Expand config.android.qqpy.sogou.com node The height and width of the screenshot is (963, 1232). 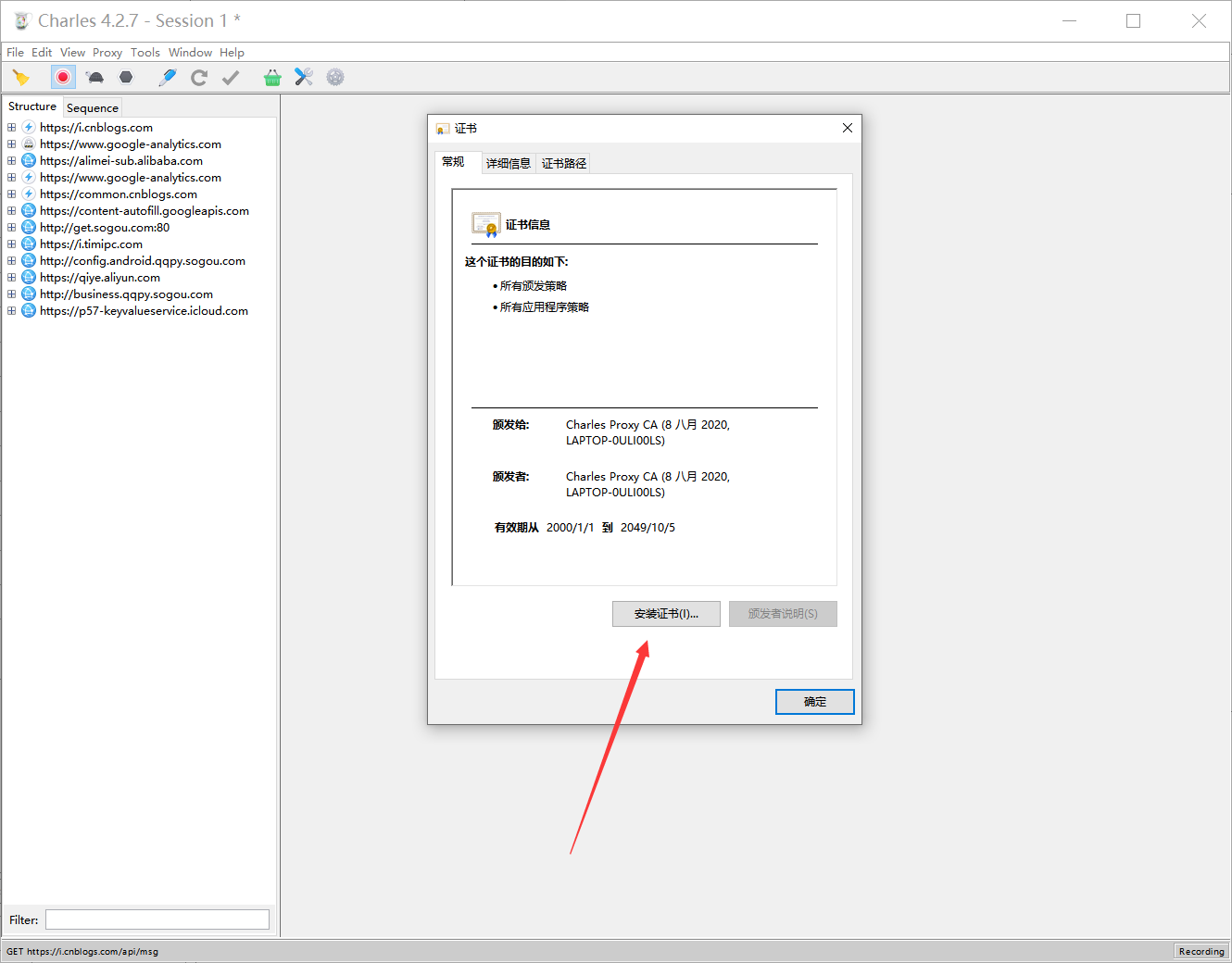(x=11, y=261)
